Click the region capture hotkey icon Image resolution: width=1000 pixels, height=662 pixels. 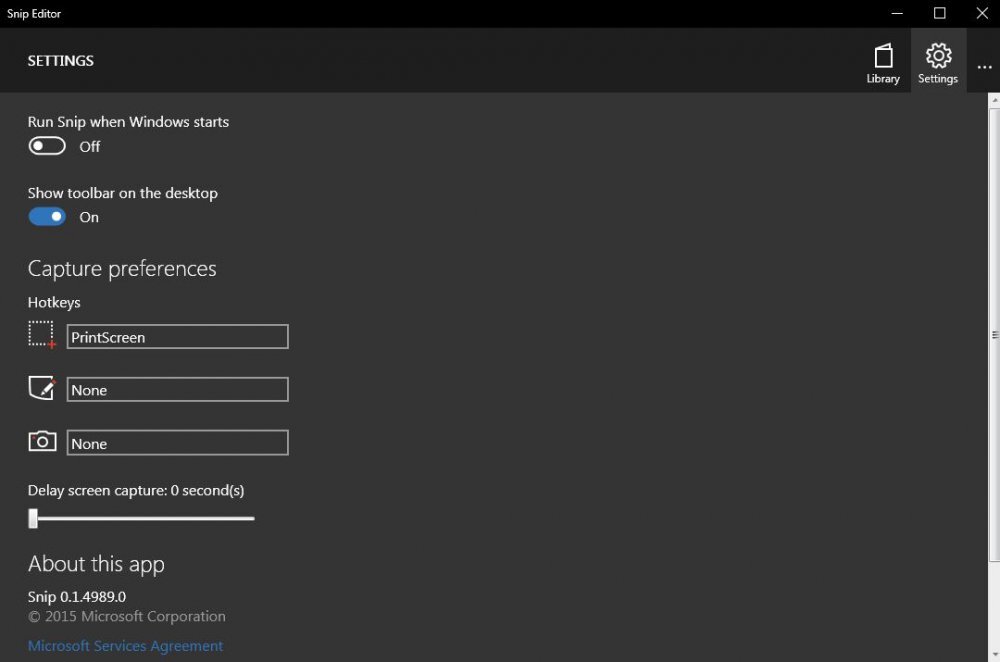pos(42,335)
